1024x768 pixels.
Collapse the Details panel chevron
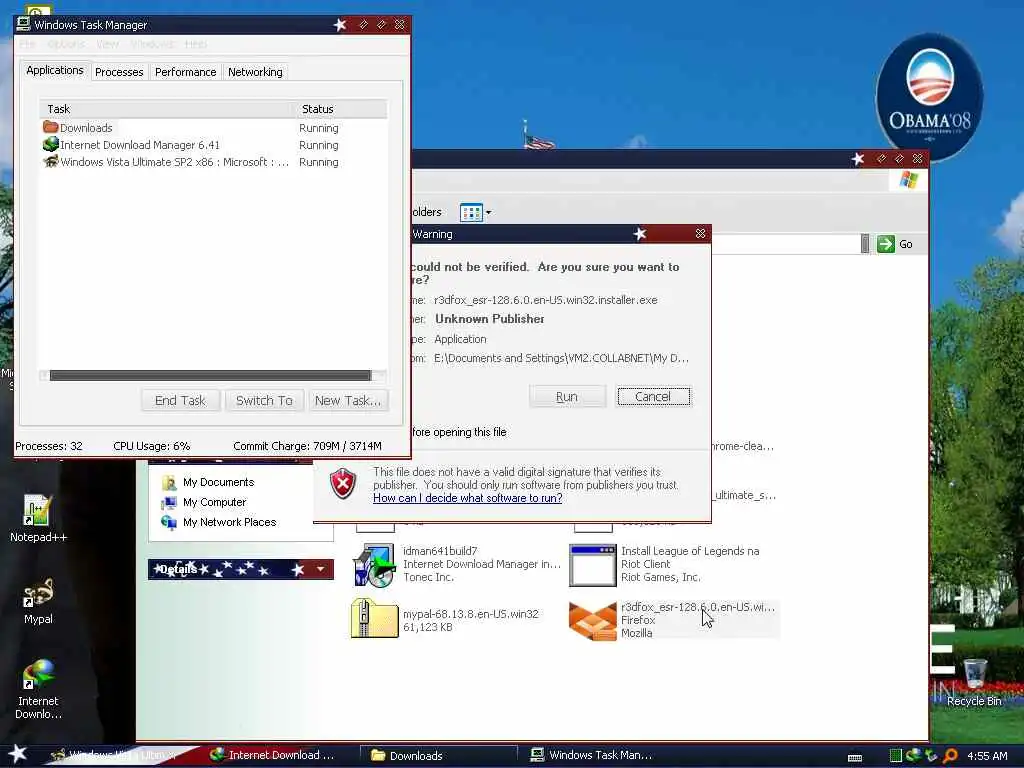[x=320, y=569]
